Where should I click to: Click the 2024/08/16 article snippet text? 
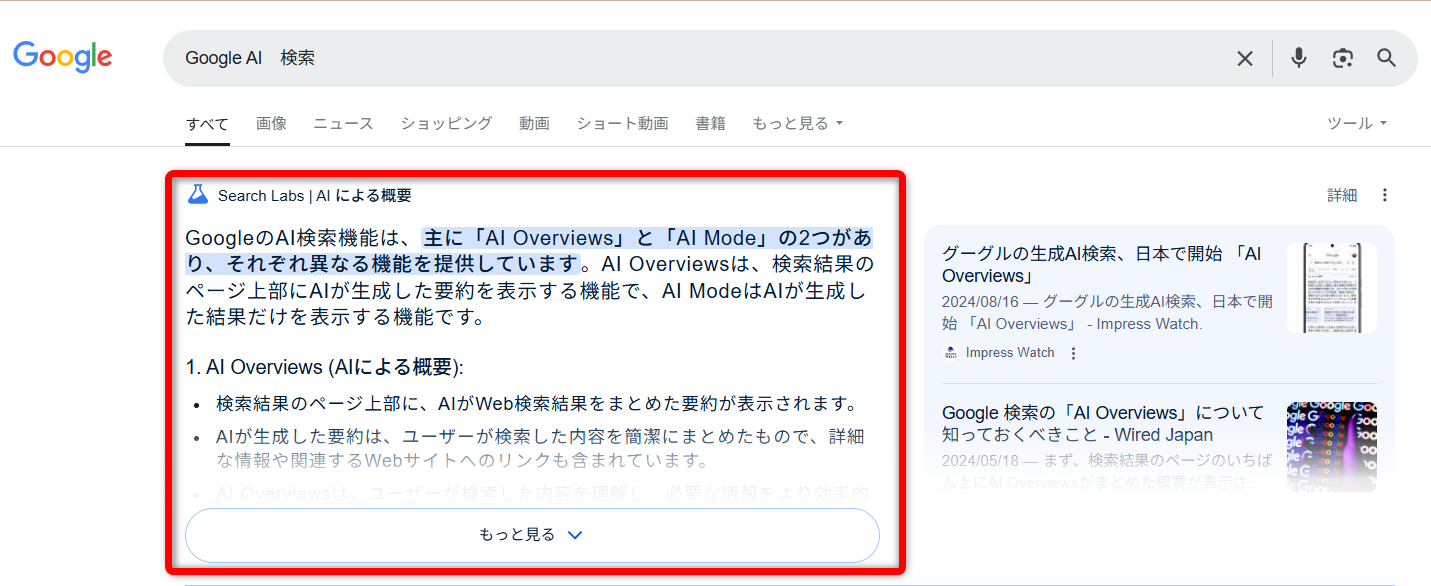pyautogui.click(x=1107, y=312)
